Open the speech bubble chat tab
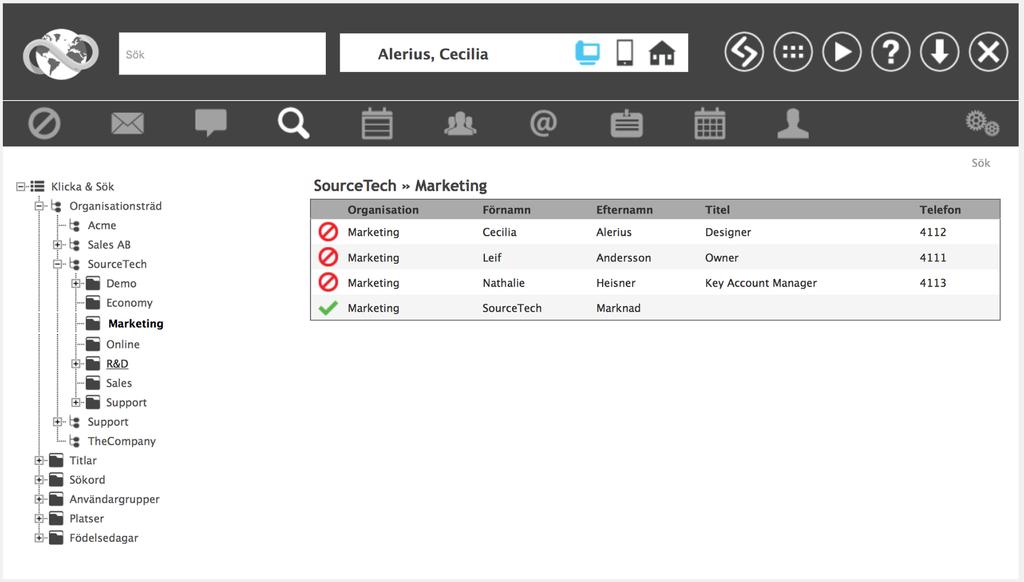Image resolution: width=1024 pixels, height=582 pixels. click(x=211, y=123)
